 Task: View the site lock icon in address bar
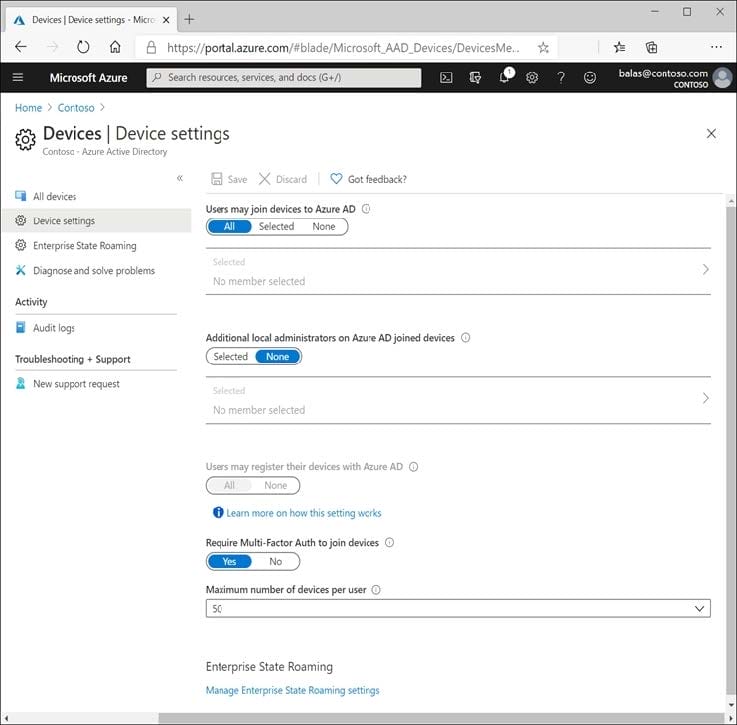[151, 47]
